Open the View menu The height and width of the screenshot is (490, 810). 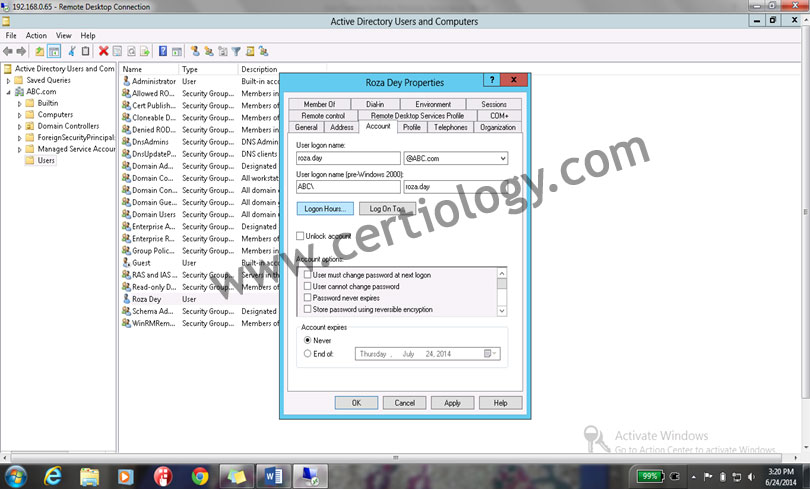[x=64, y=36]
